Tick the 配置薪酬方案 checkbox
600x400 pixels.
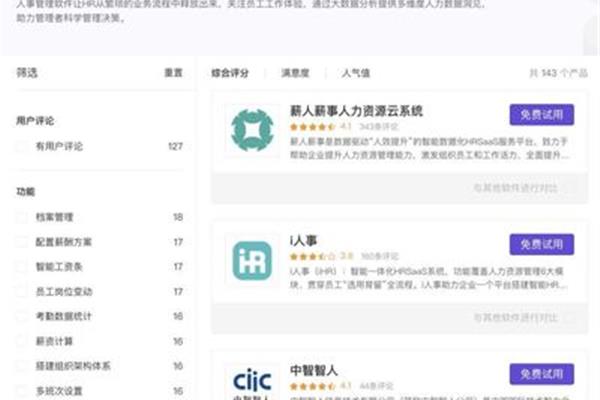coord(21,242)
